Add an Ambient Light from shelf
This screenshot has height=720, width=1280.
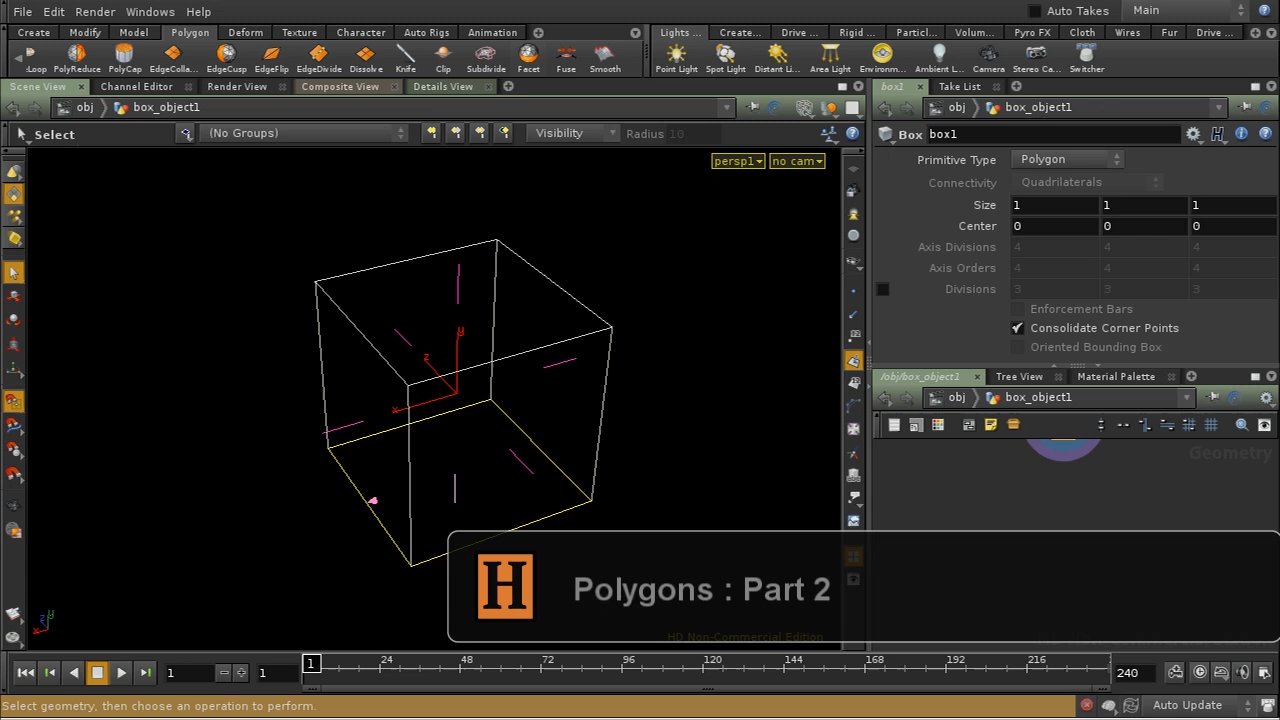point(938,59)
